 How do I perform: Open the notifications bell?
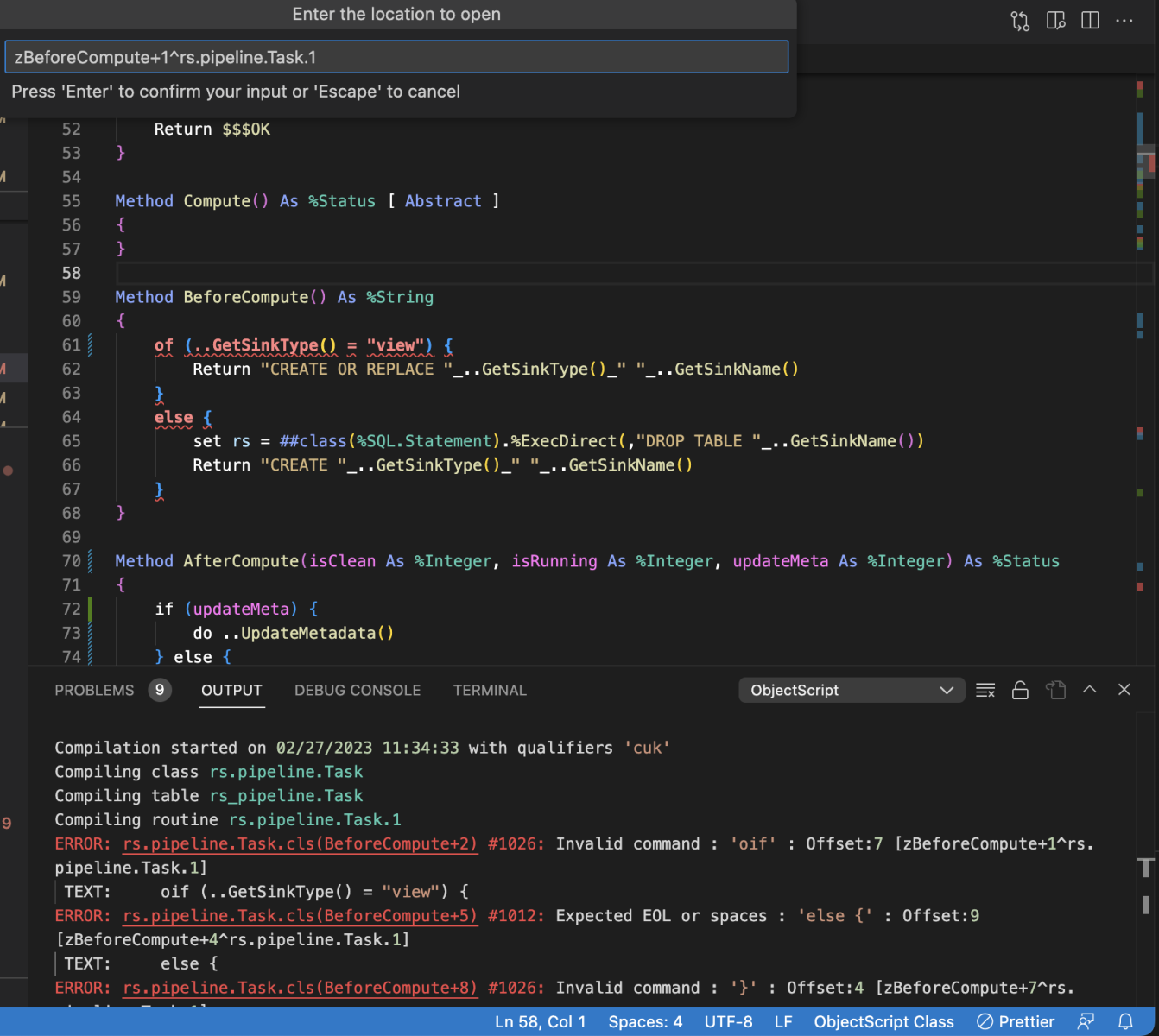pos(1125,1021)
